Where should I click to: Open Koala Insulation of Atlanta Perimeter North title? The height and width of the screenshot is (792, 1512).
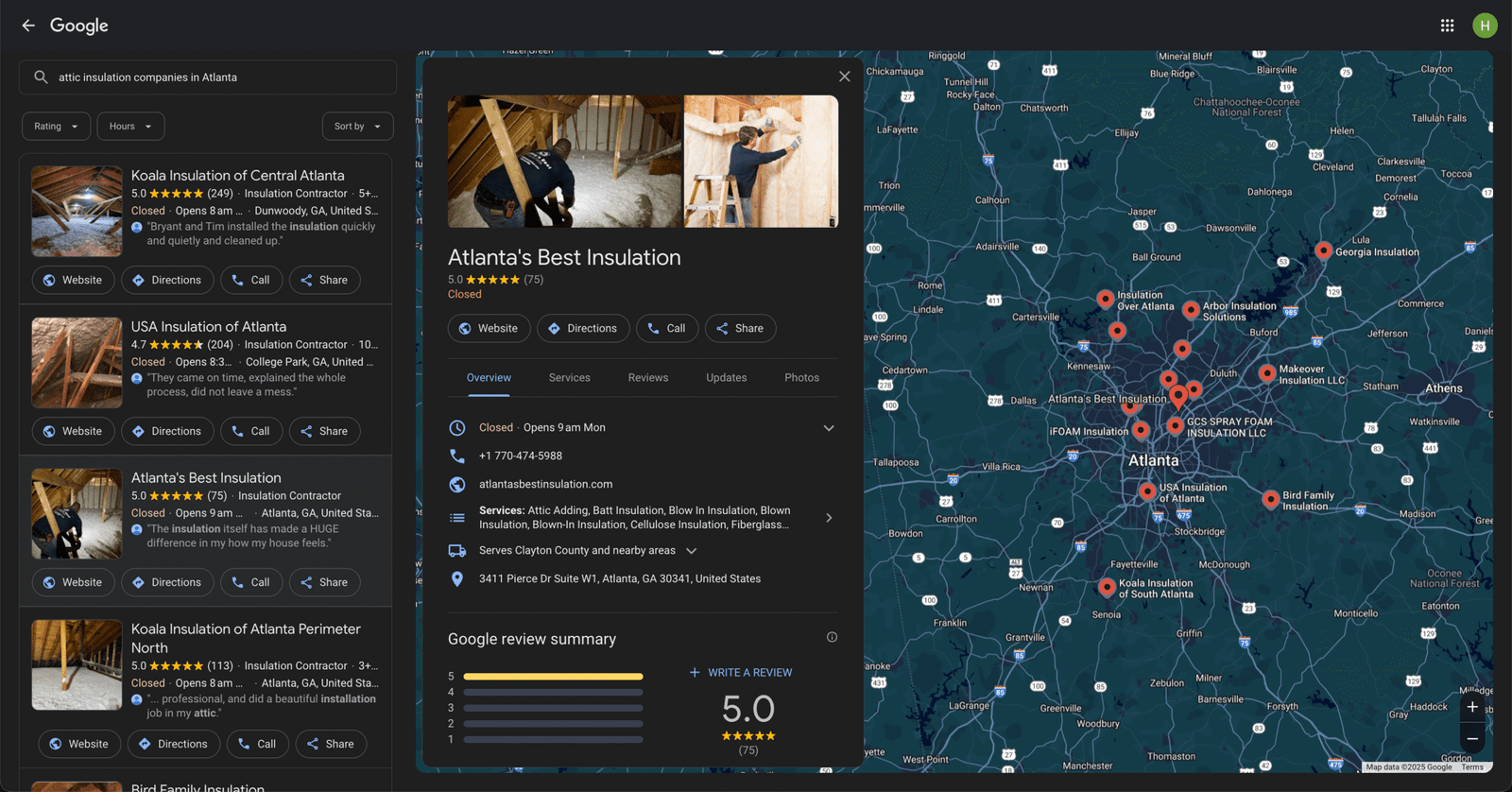pos(246,638)
